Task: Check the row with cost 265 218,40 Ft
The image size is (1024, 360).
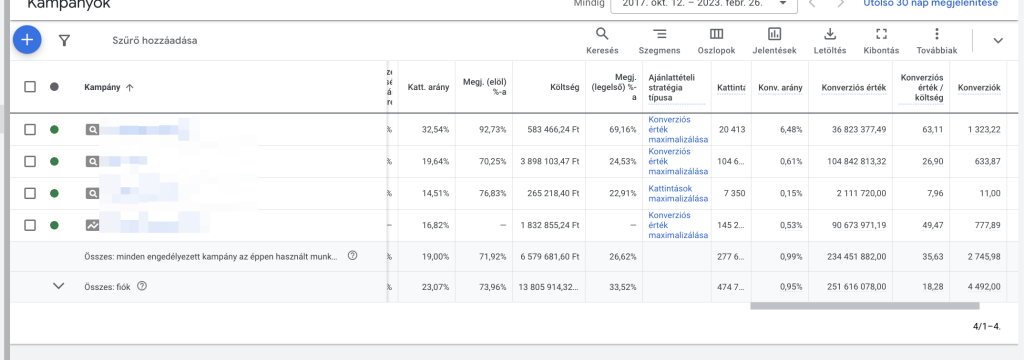Action: (30, 193)
